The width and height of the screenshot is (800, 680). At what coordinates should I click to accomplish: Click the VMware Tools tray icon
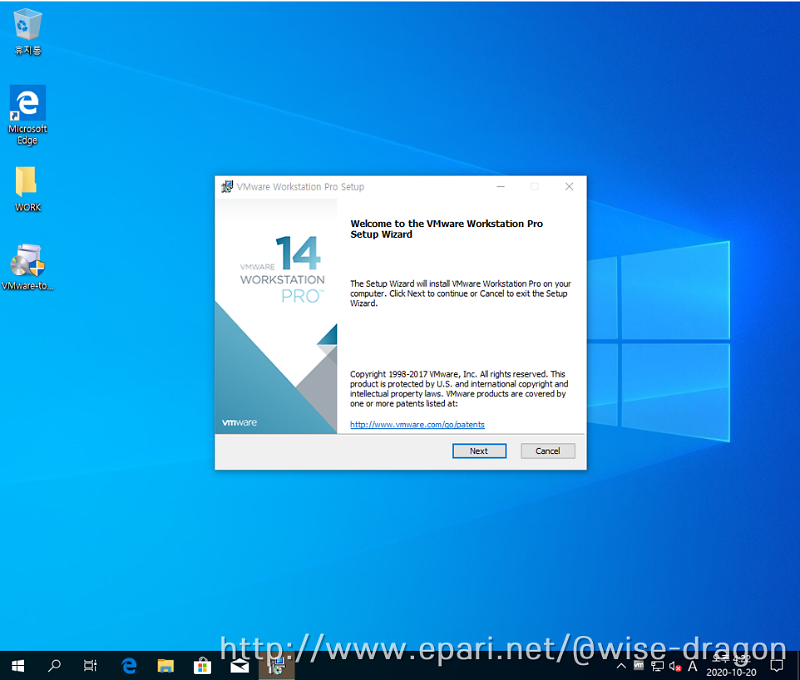[x=639, y=665]
